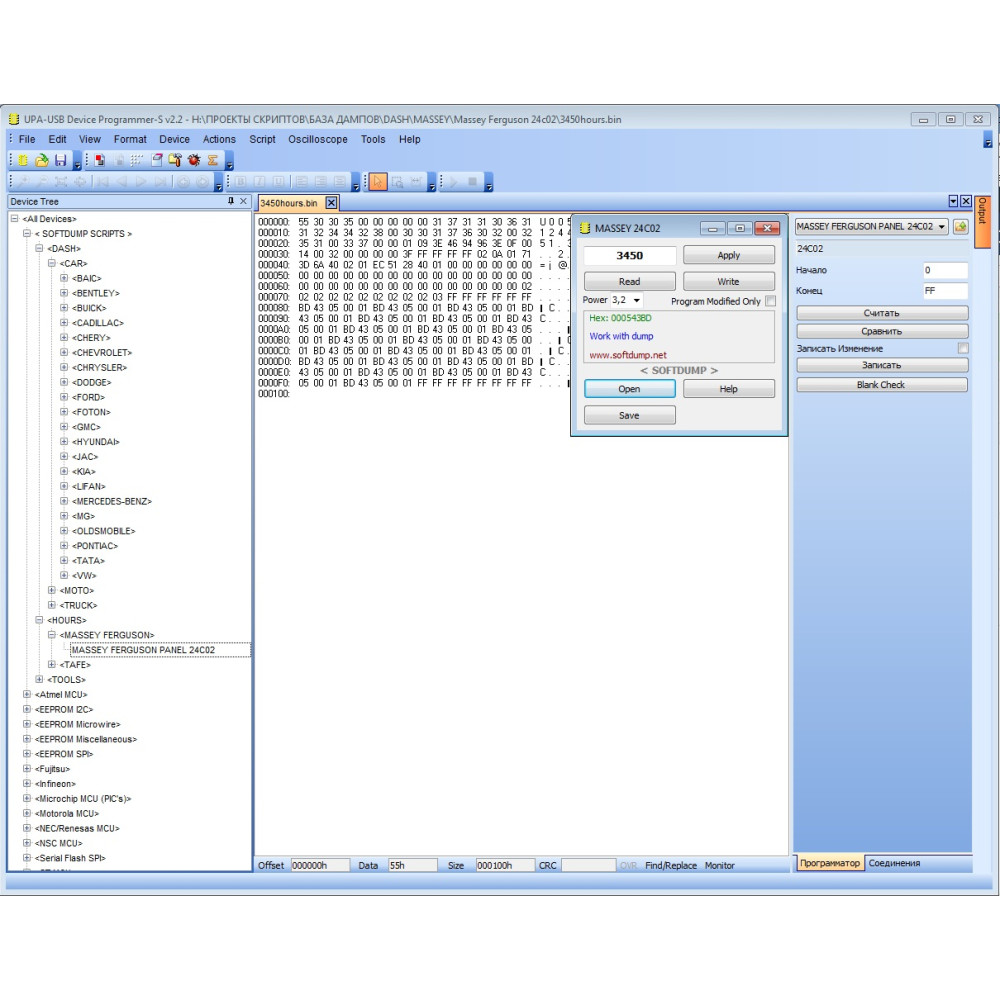Click the eraser icon in the toolbar
1000x1000 pixels.
[157, 160]
